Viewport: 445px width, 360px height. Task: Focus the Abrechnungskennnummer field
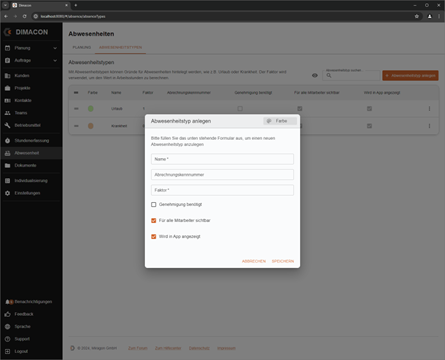(x=222, y=174)
